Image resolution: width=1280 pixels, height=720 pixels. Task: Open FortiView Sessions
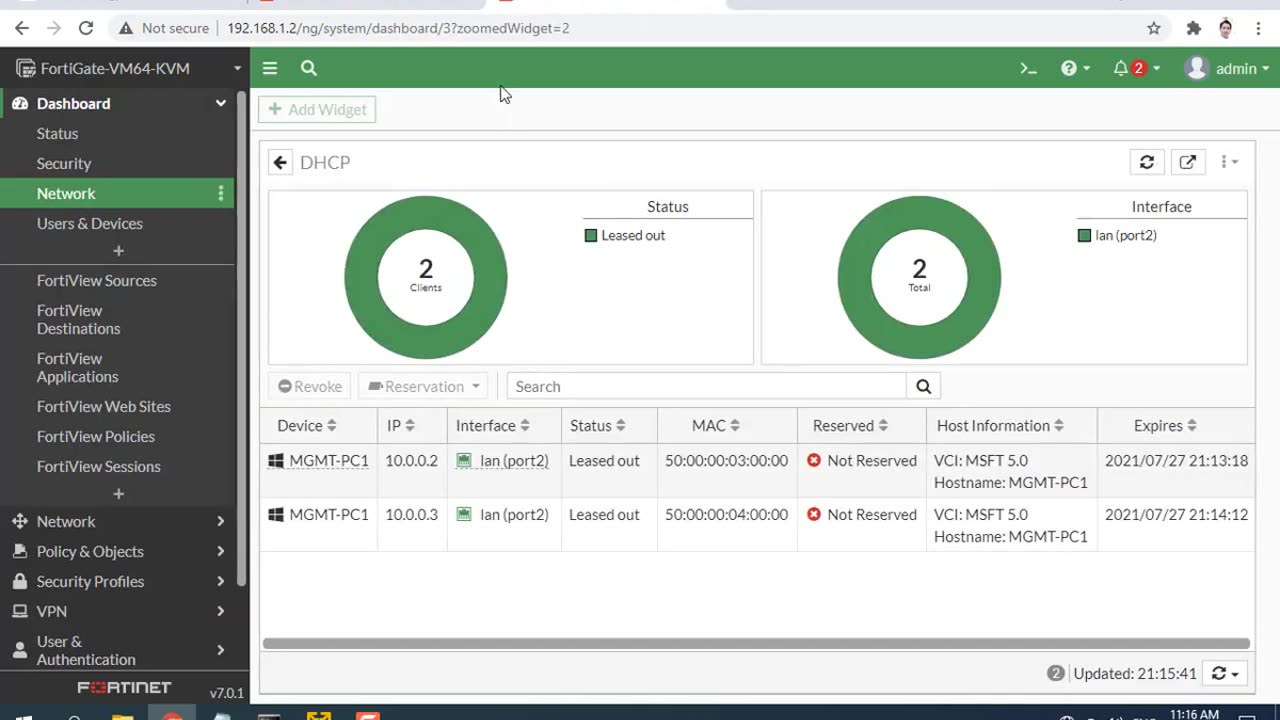click(x=98, y=467)
